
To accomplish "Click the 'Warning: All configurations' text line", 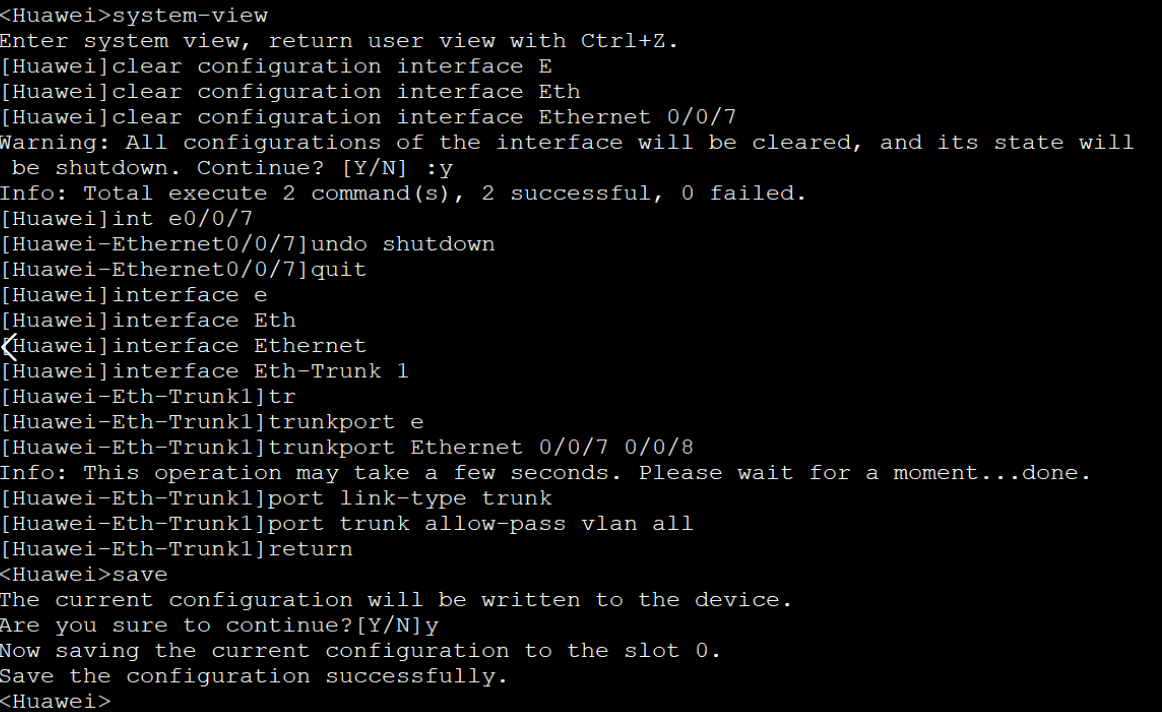I will click(x=566, y=142).
